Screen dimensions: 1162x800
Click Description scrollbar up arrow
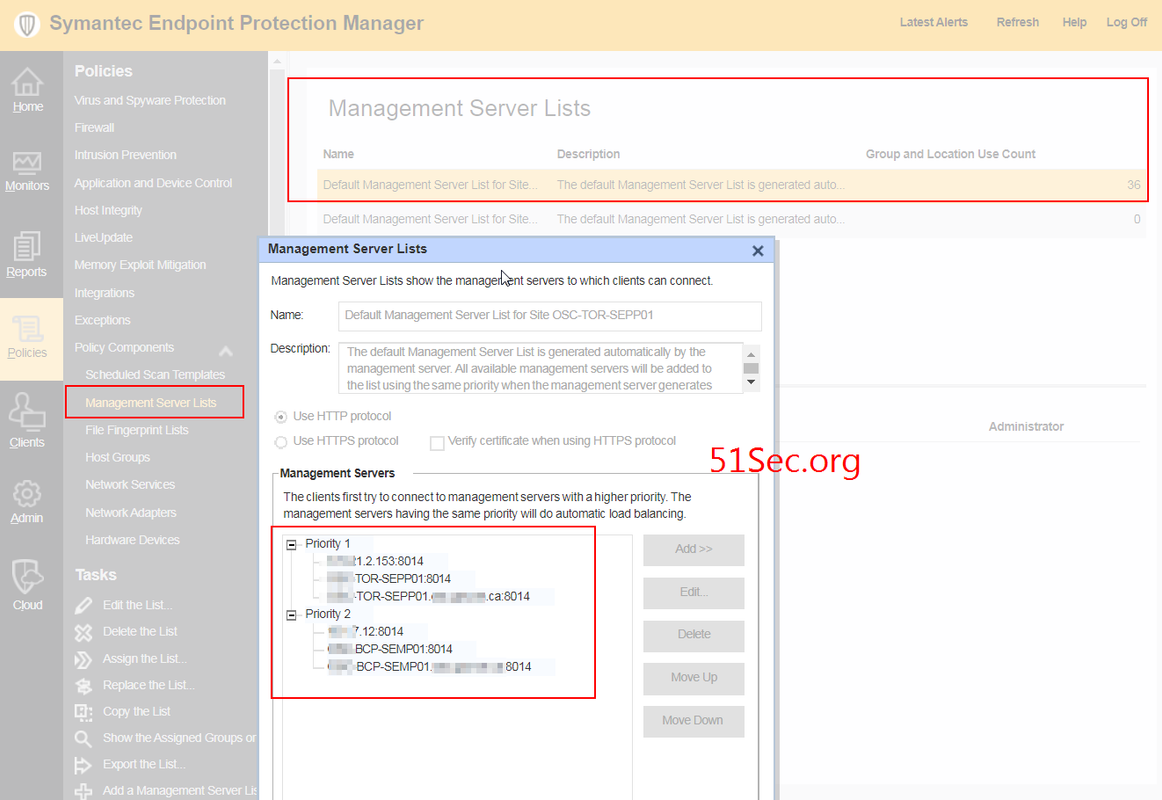(751, 354)
